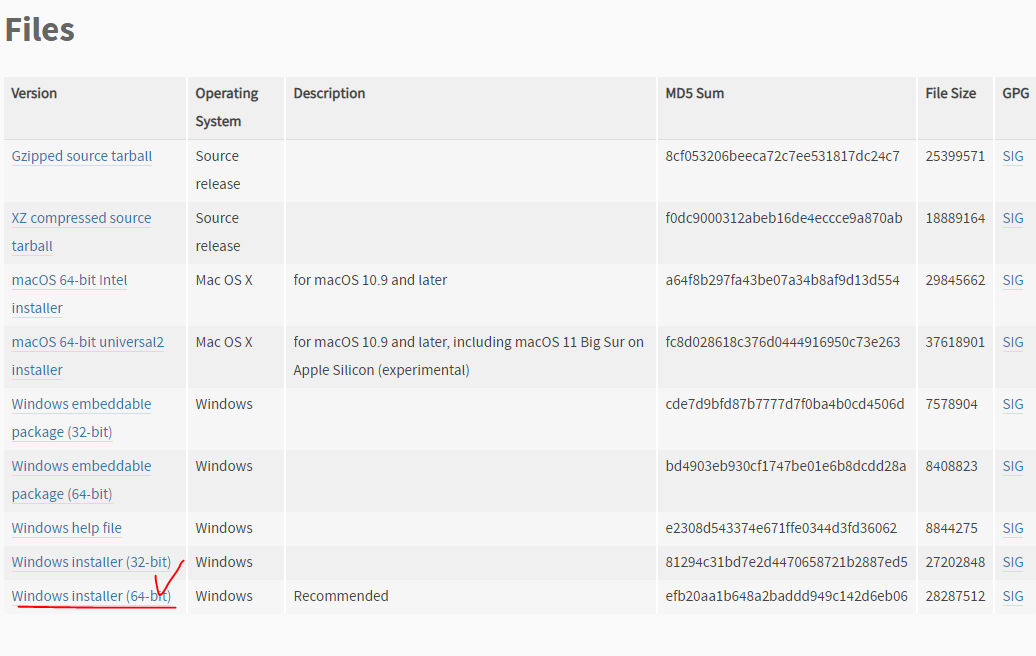Click file size 37618901
This screenshot has width=1036, height=656.
[955, 343]
